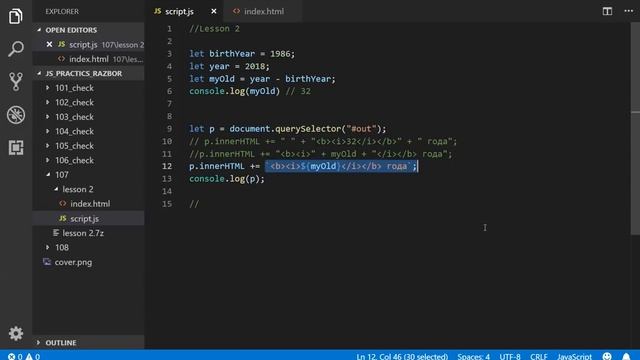Switch to the script.js tab
640x360 pixels.
coord(179,11)
